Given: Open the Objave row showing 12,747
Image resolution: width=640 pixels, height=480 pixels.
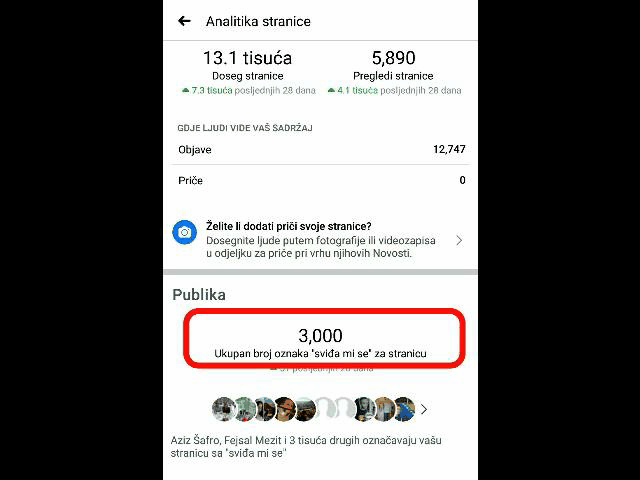Looking at the screenshot, I should pyautogui.click(x=320, y=149).
